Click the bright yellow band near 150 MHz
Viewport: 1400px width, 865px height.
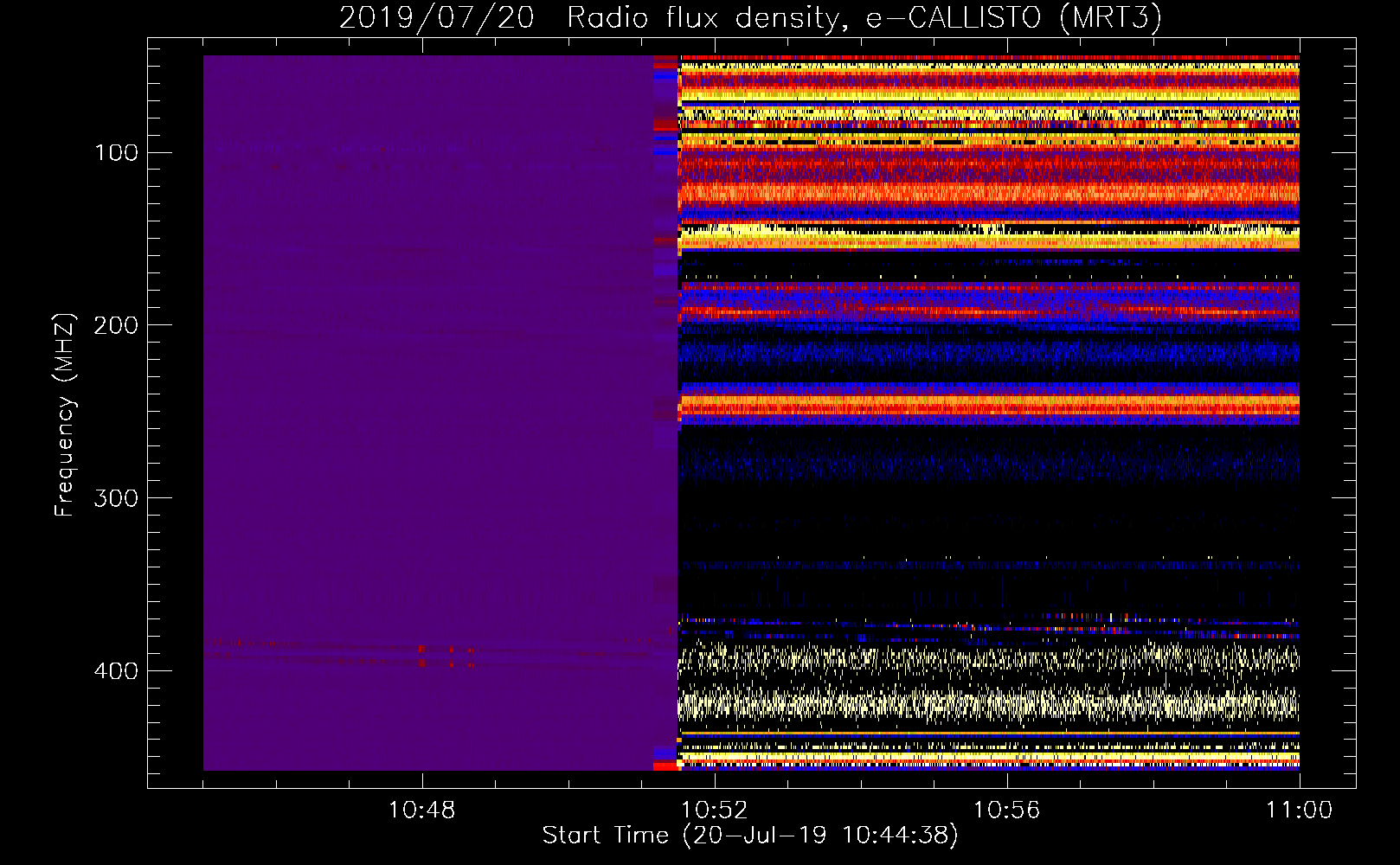click(x=986, y=236)
